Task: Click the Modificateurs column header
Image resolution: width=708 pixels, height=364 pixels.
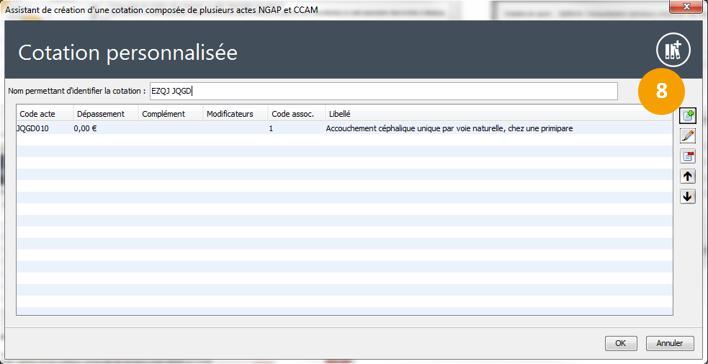Action: coord(235,114)
